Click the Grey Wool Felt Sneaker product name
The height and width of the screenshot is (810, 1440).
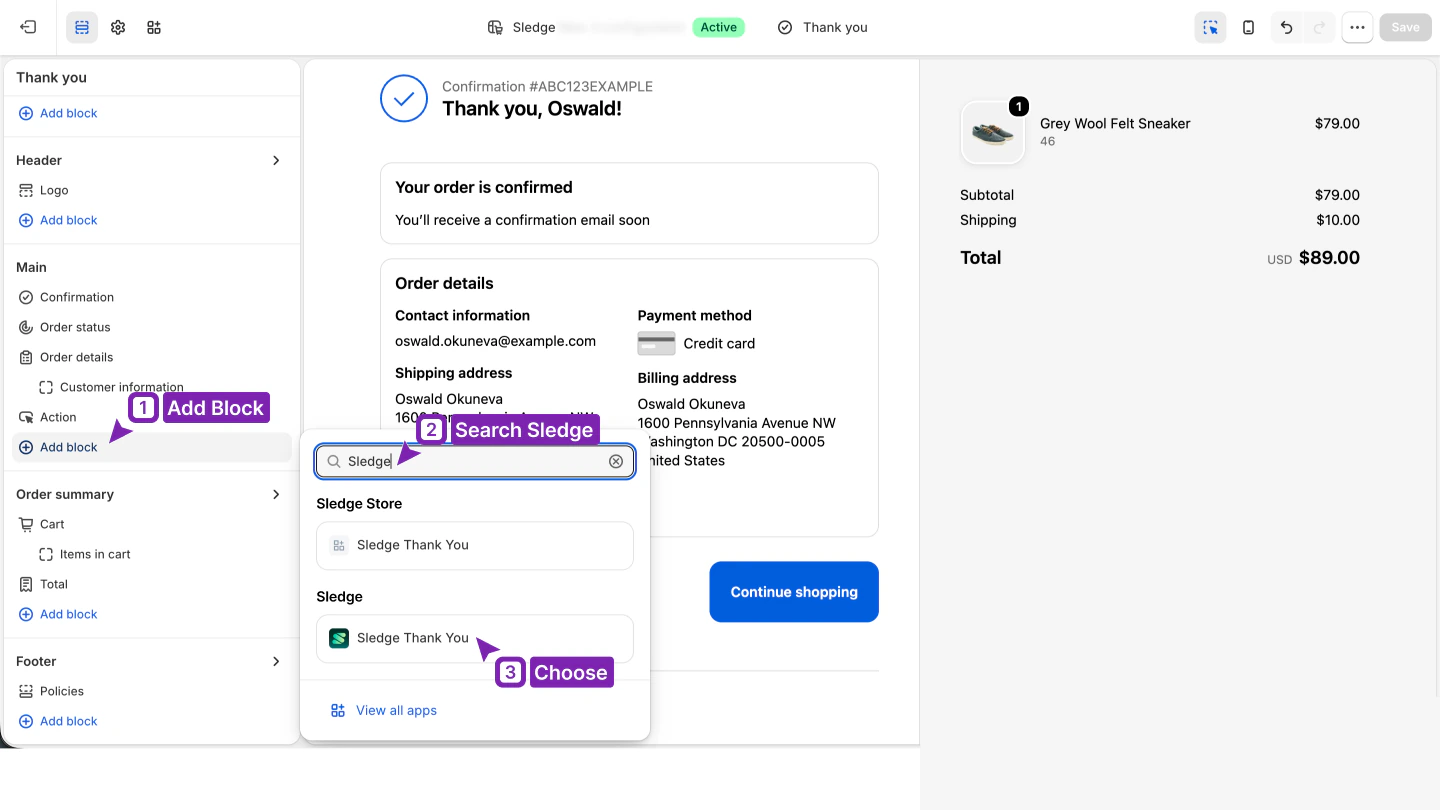1115,124
